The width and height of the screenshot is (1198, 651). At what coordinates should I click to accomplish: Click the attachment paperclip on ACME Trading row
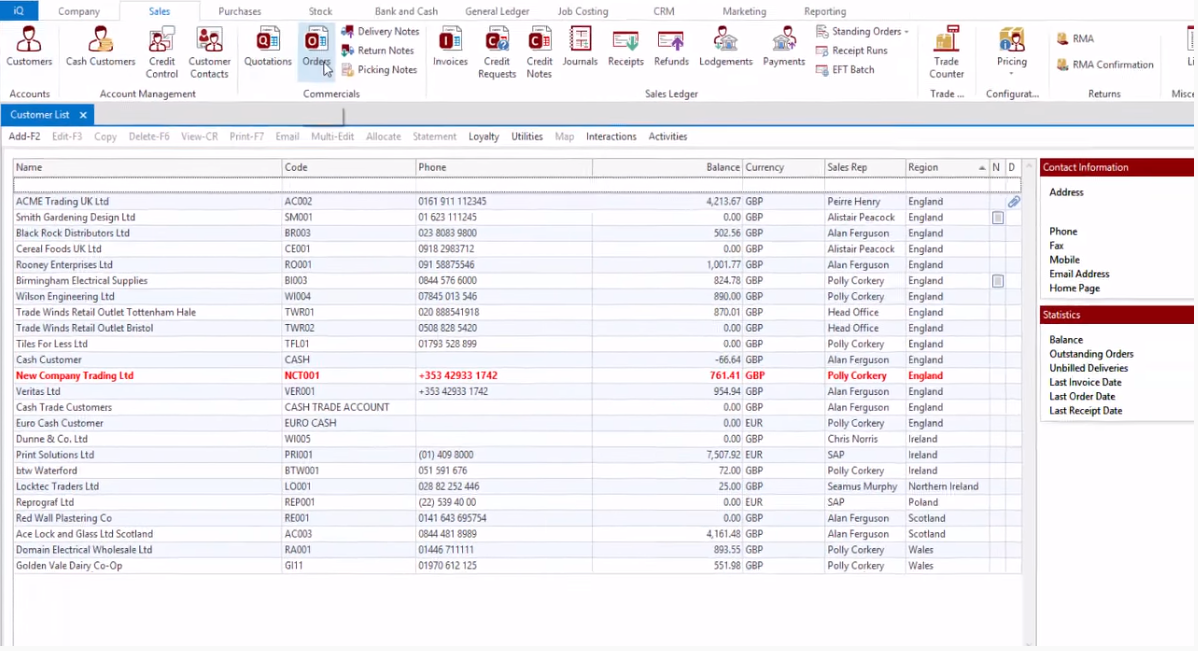tap(1013, 202)
